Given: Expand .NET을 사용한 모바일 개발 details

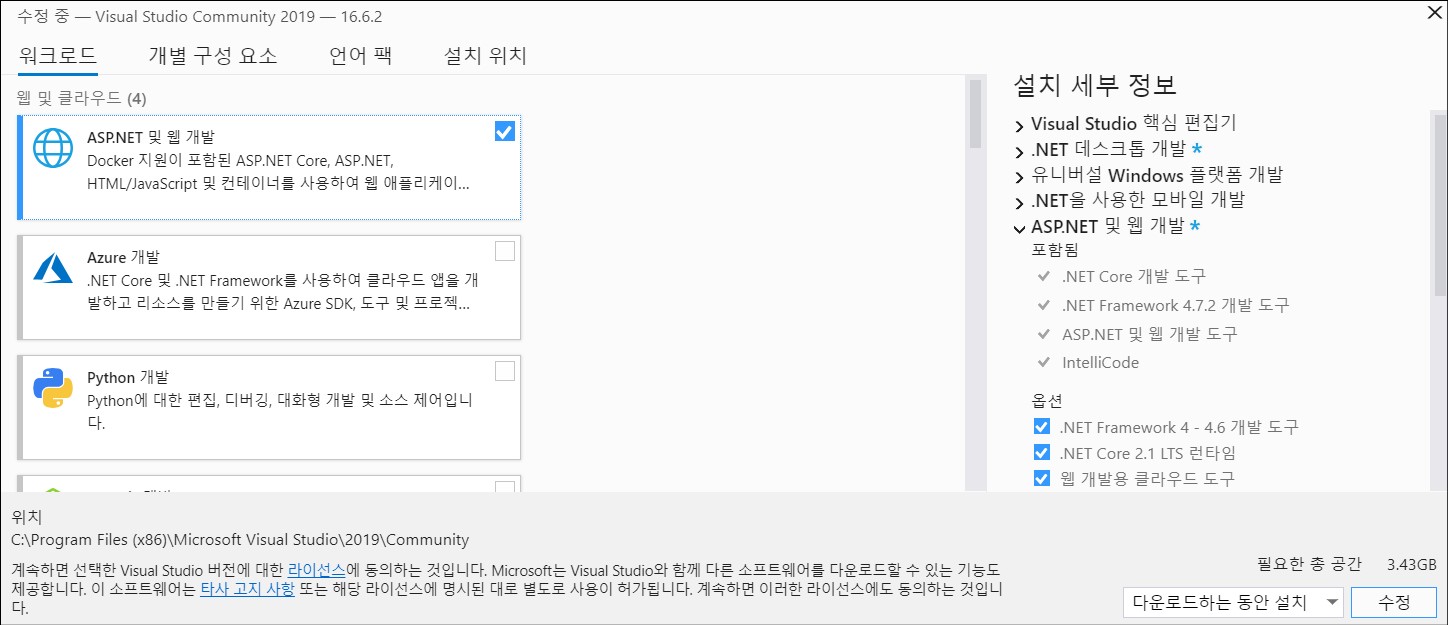Looking at the screenshot, I should pyautogui.click(x=1019, y=202).
